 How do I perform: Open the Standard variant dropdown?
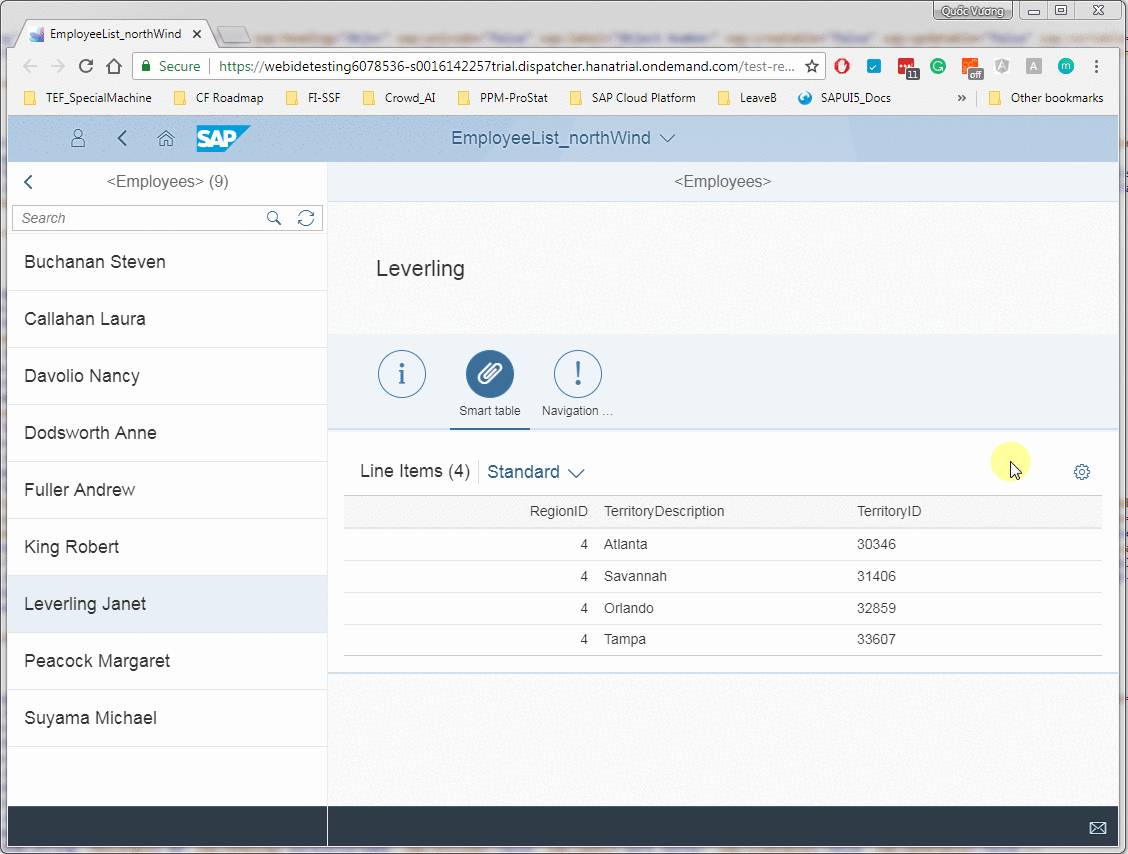coord(535,471)
